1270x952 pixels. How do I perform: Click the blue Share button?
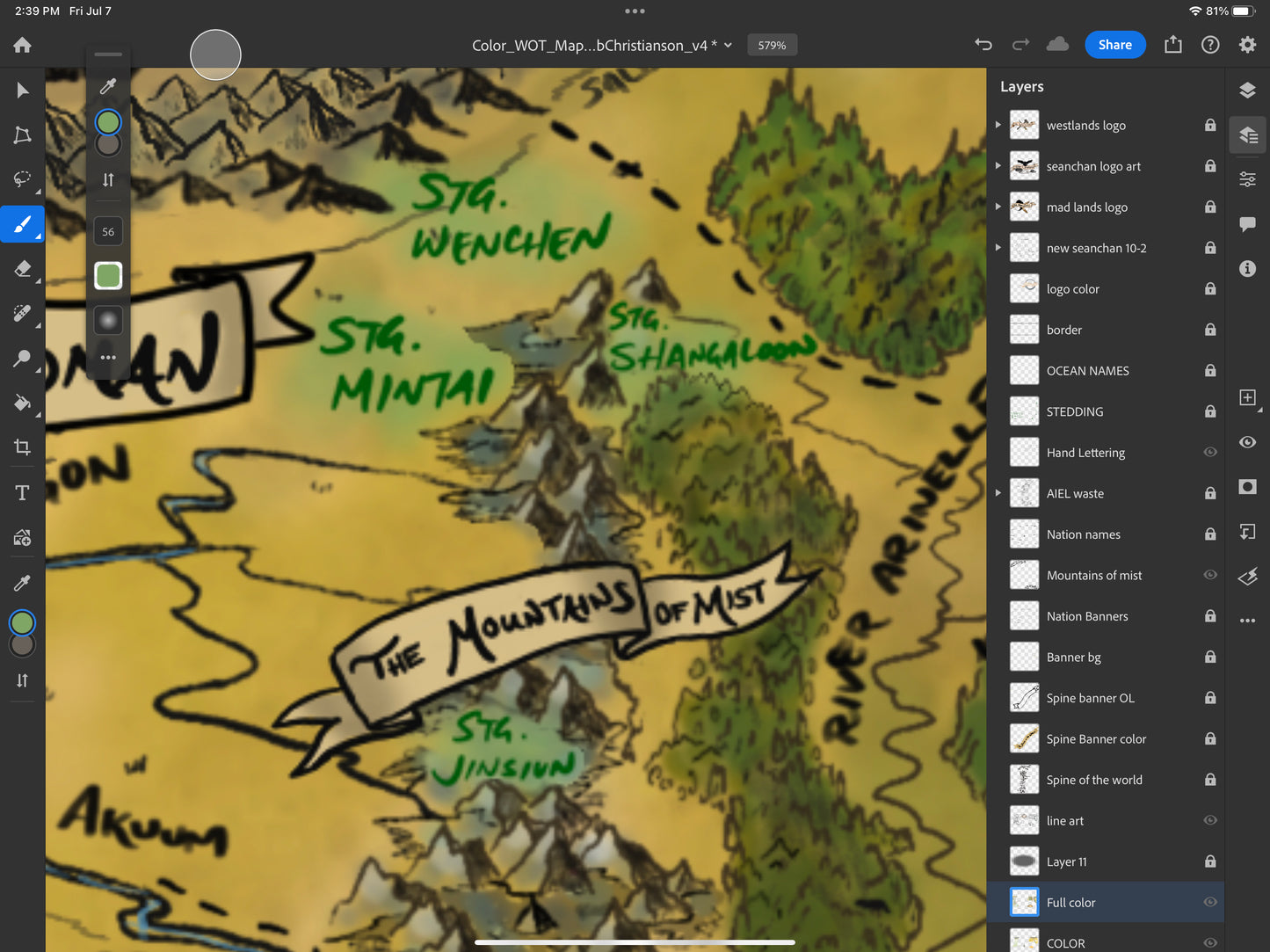1114,45
